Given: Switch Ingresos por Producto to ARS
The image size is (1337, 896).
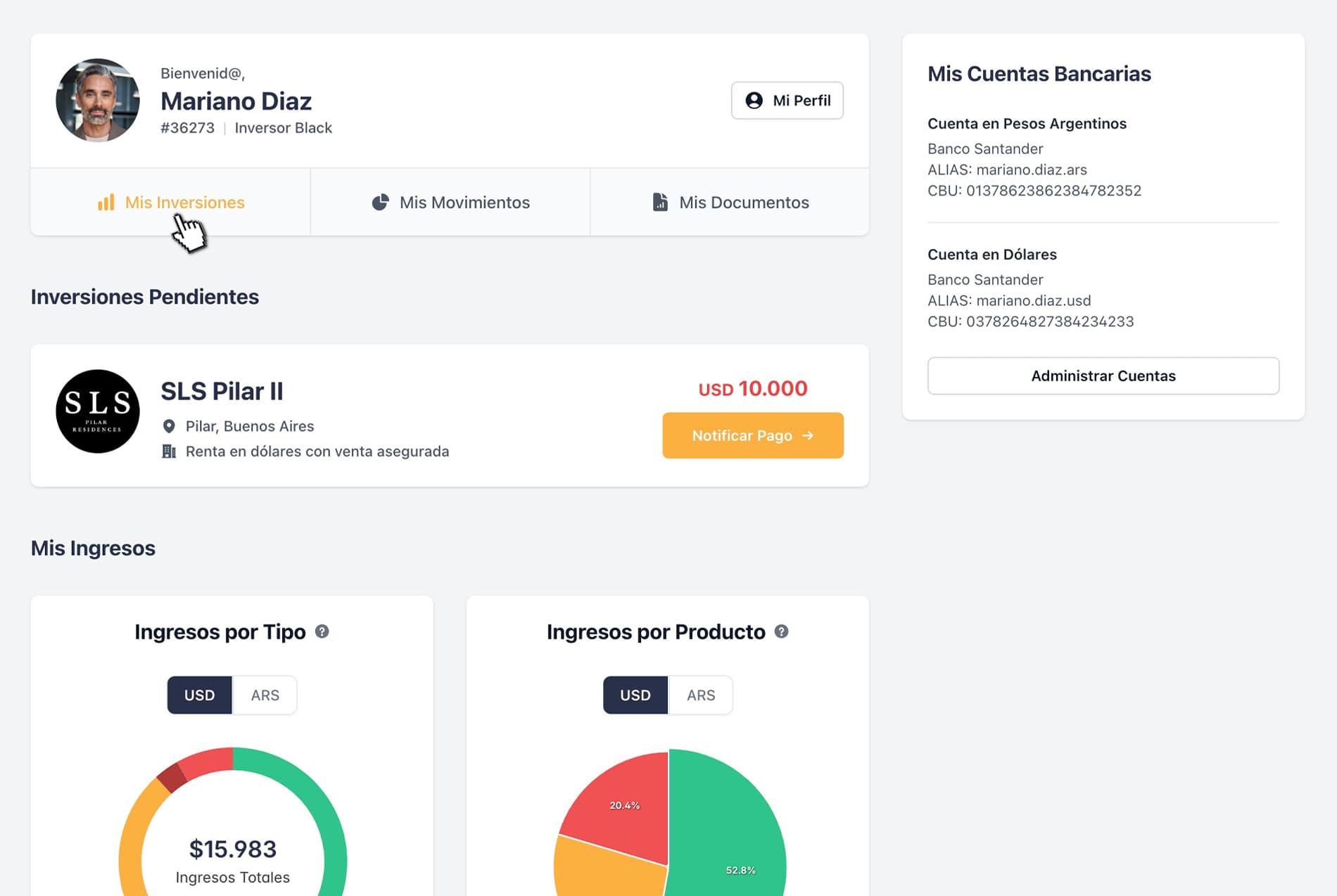Looking at the screenshot, I should [x=700, y=695].
